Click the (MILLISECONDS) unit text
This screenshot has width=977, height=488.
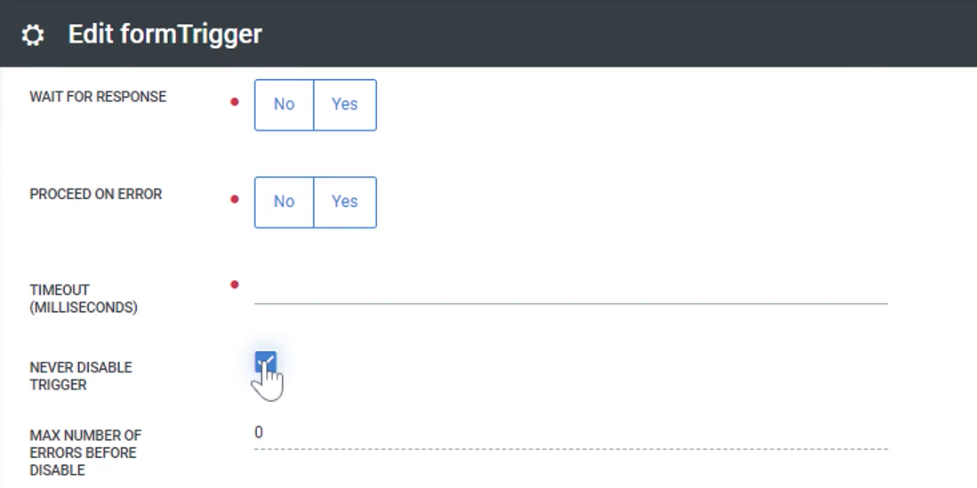click(84, 307)
